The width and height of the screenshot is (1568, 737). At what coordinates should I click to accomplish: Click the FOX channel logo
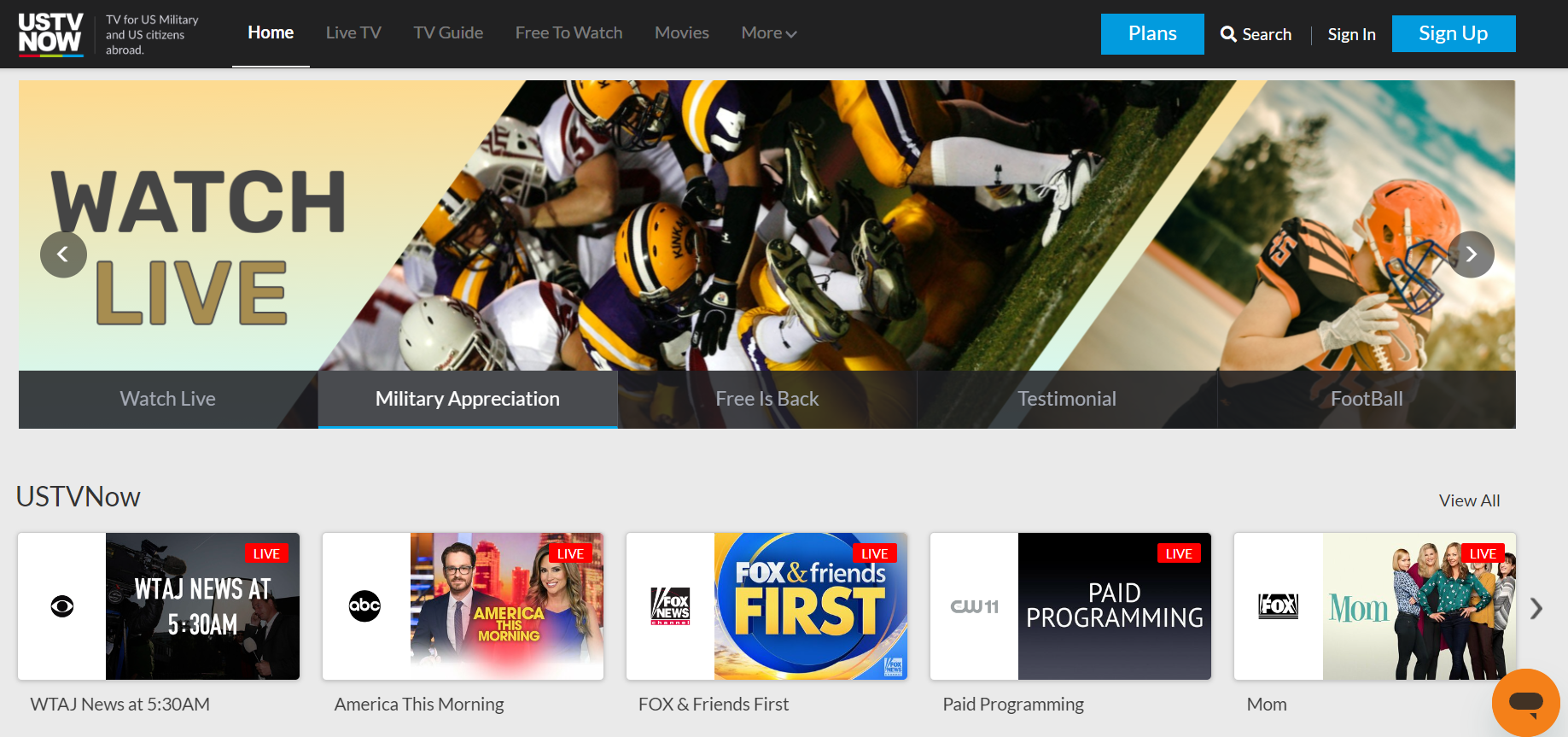(1279, 606)
